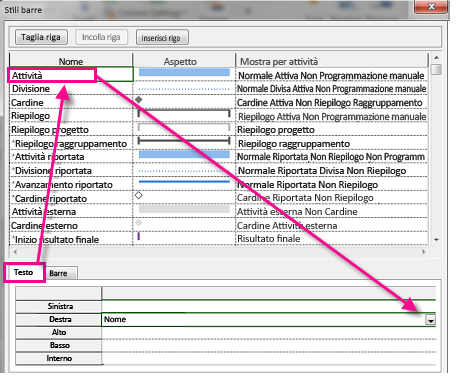
Task: Select the *Divisione riportata name cell
Action: (71, 171)
